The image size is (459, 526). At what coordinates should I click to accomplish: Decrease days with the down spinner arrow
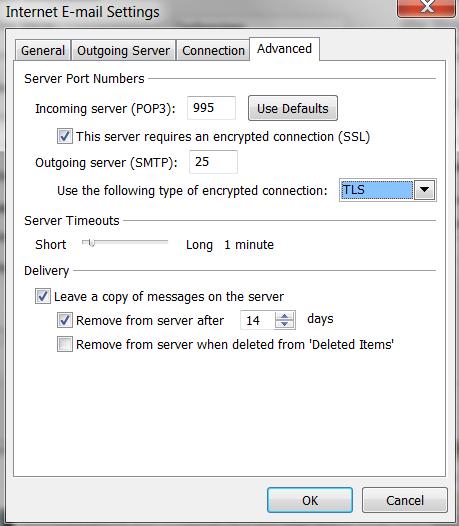(x=285, y=324)
